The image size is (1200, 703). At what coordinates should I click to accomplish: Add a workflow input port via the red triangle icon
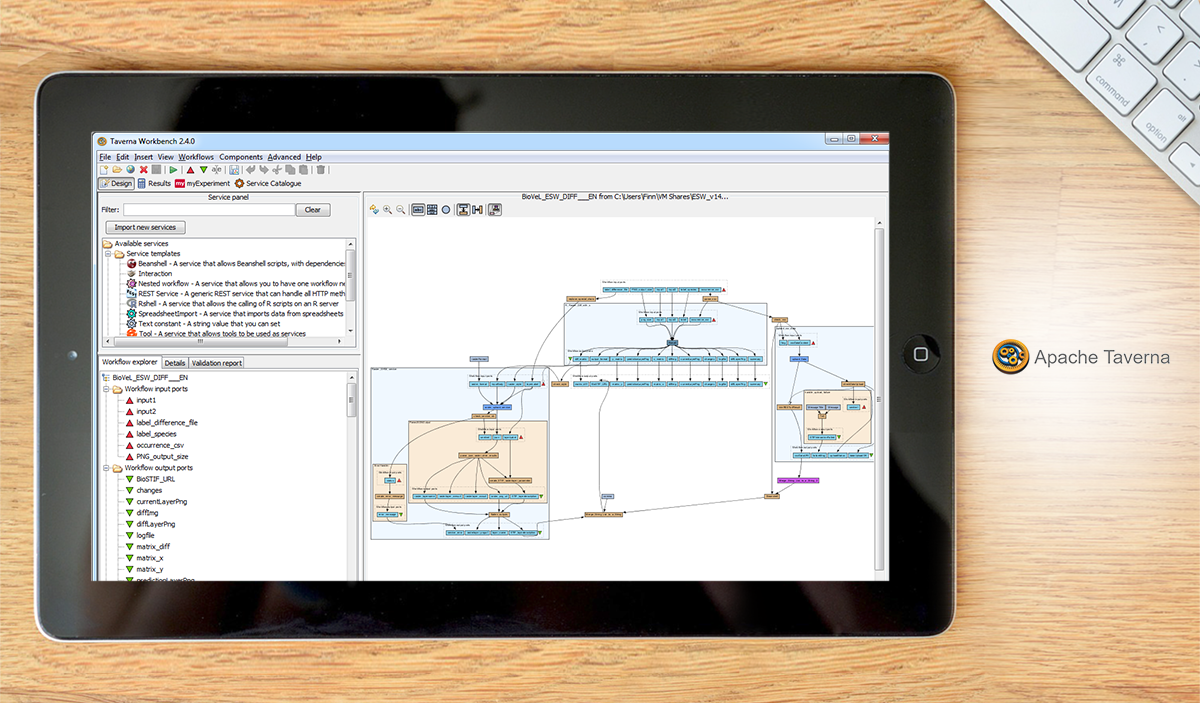coord(191,170)
